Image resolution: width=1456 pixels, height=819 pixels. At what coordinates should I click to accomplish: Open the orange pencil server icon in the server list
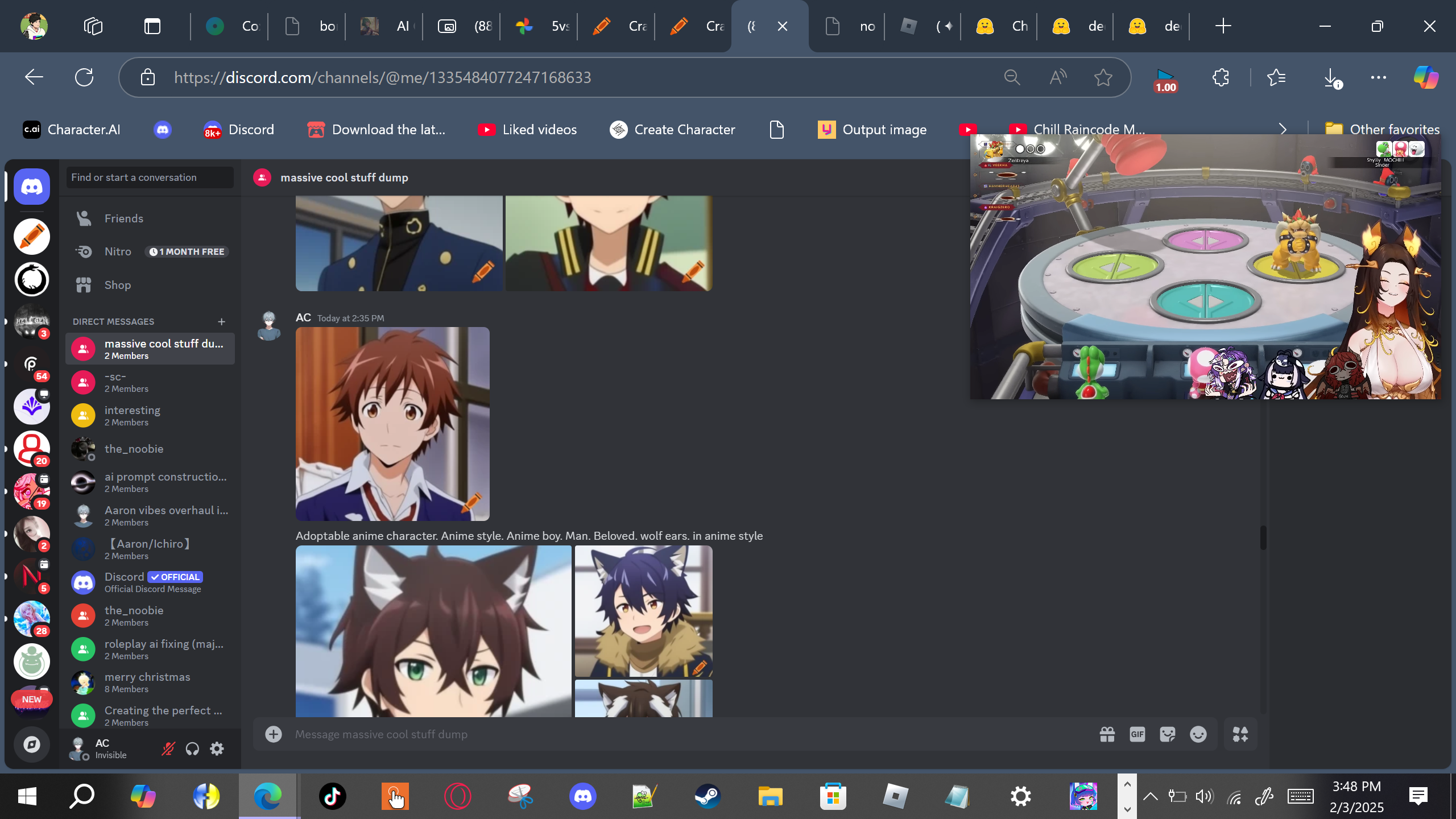point(32,237)
